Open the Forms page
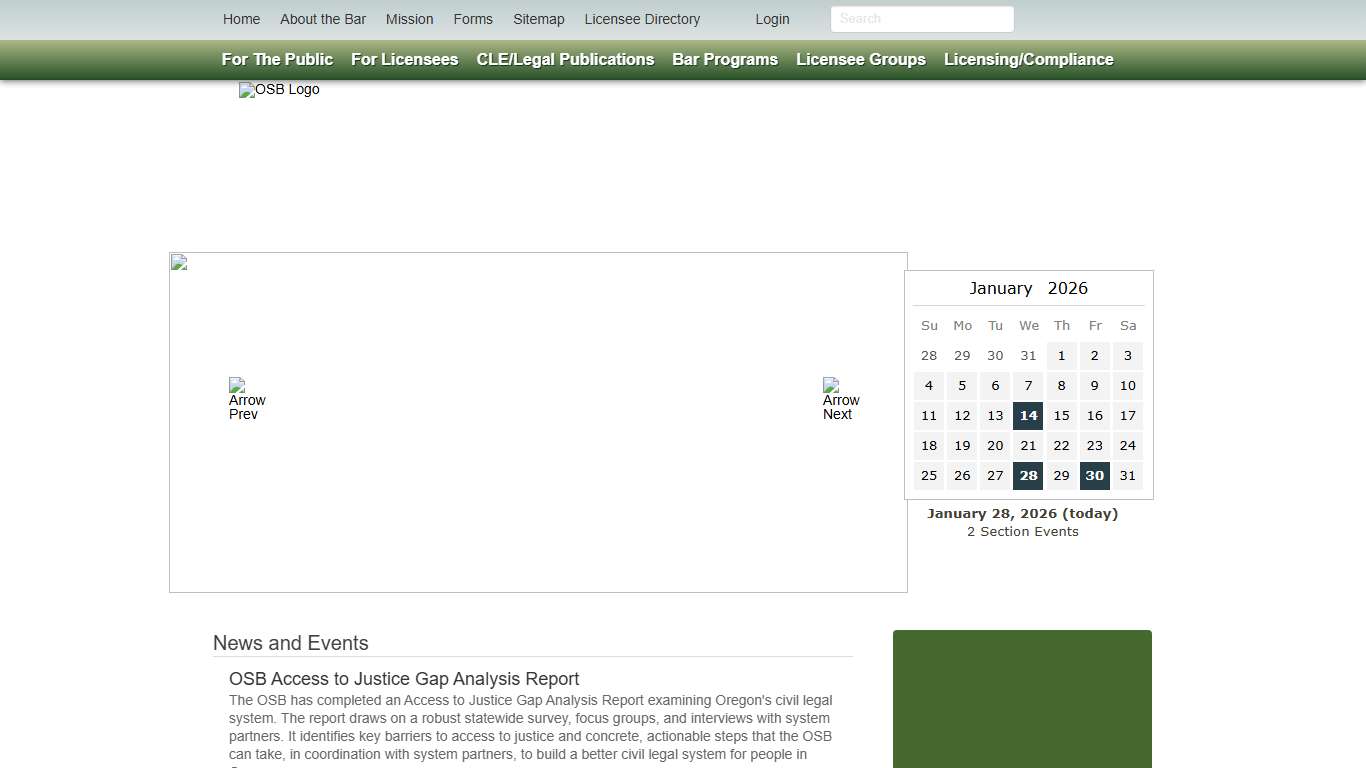This screenshot has width=1366, height=768. point(473,19)
